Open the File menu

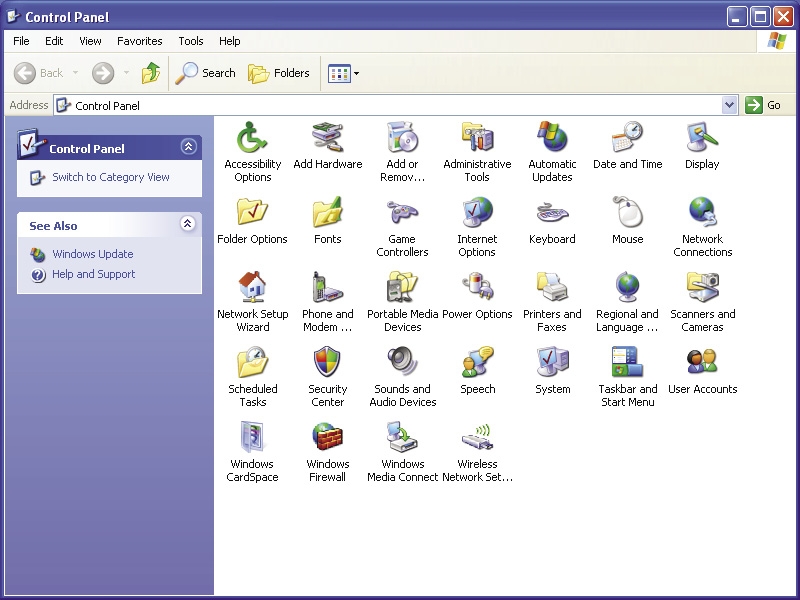[x=21, y=41]
